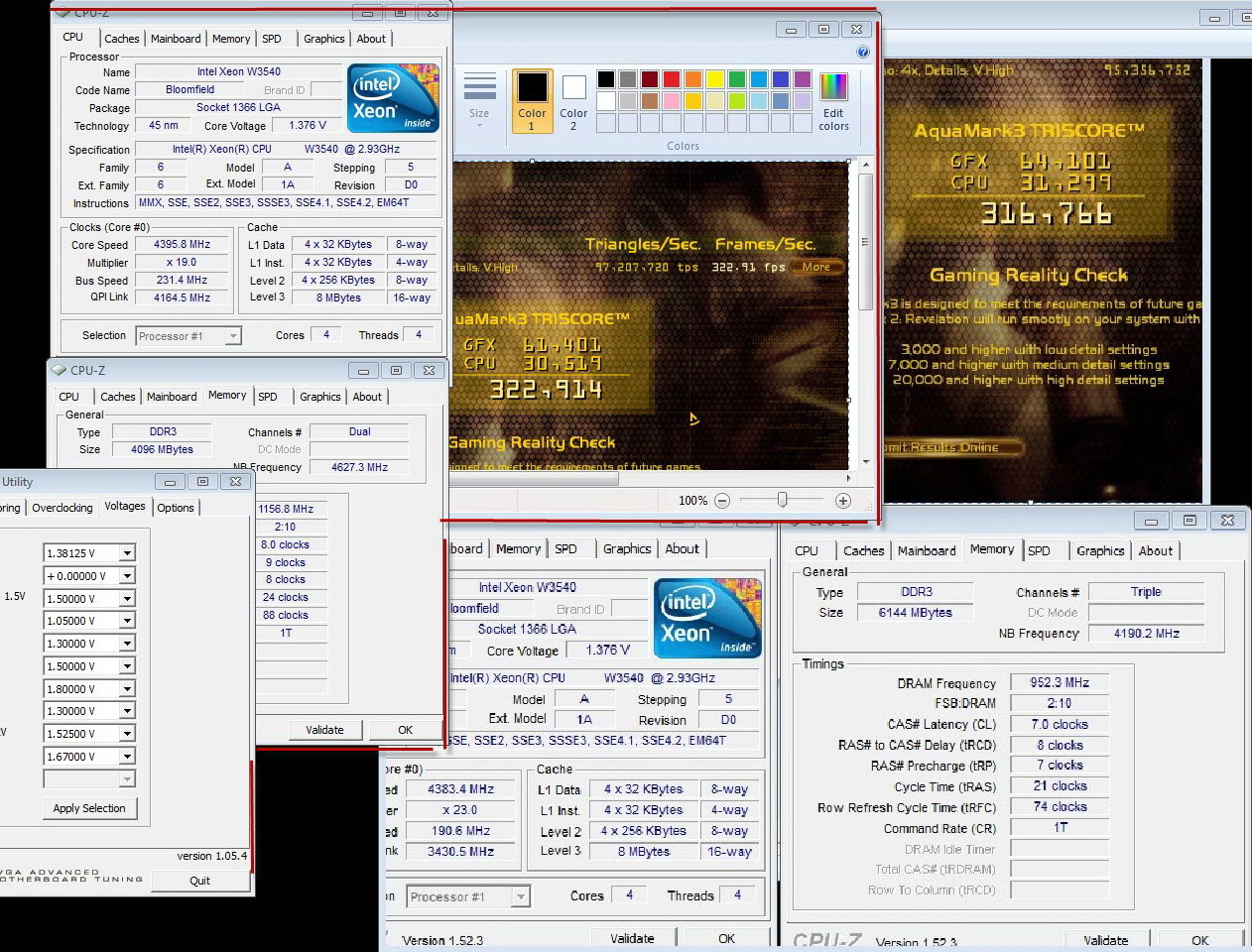Open Graphics tab in the 6144 MBytes CPU-Z window
Screen dimensions: 1252x952
(1100, 551)
